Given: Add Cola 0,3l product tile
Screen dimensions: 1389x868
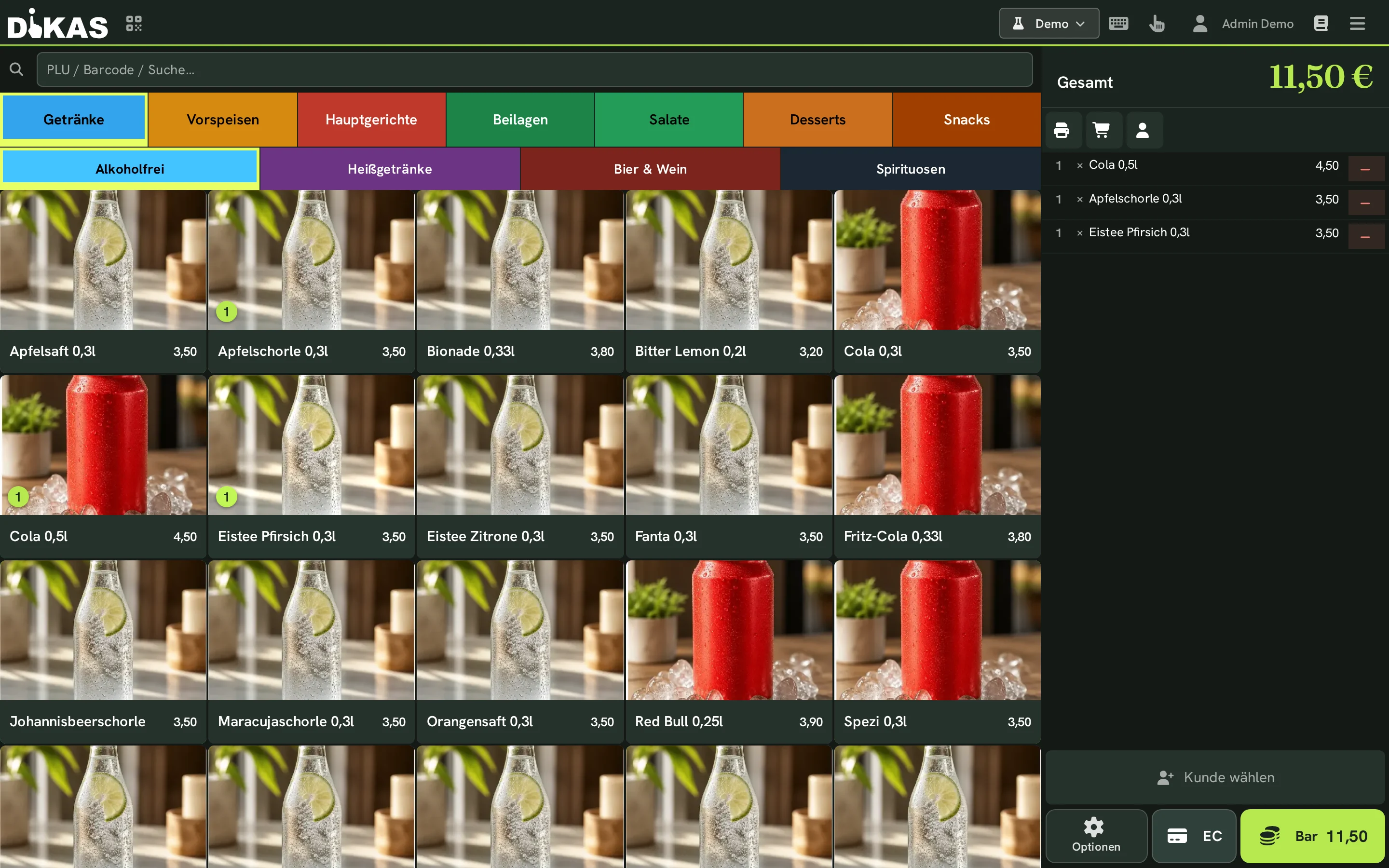Looking at the screenshot, I should (938, 281).
